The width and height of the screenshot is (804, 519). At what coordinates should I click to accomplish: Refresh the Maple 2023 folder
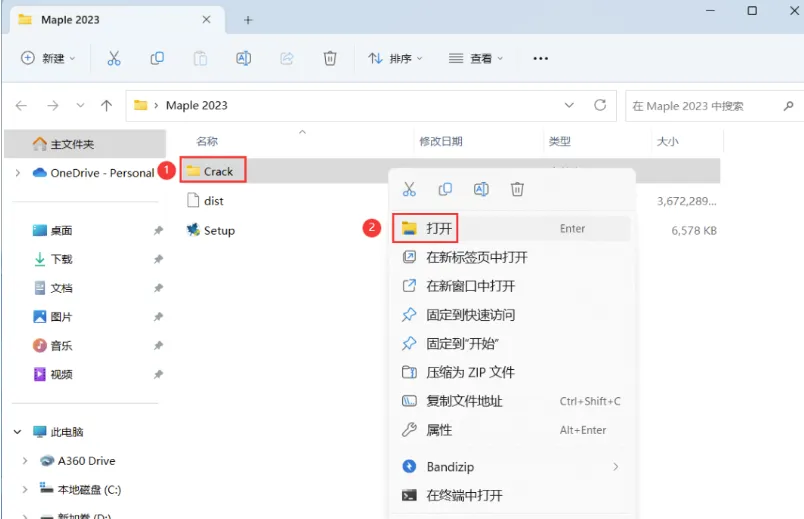(600, 105)
